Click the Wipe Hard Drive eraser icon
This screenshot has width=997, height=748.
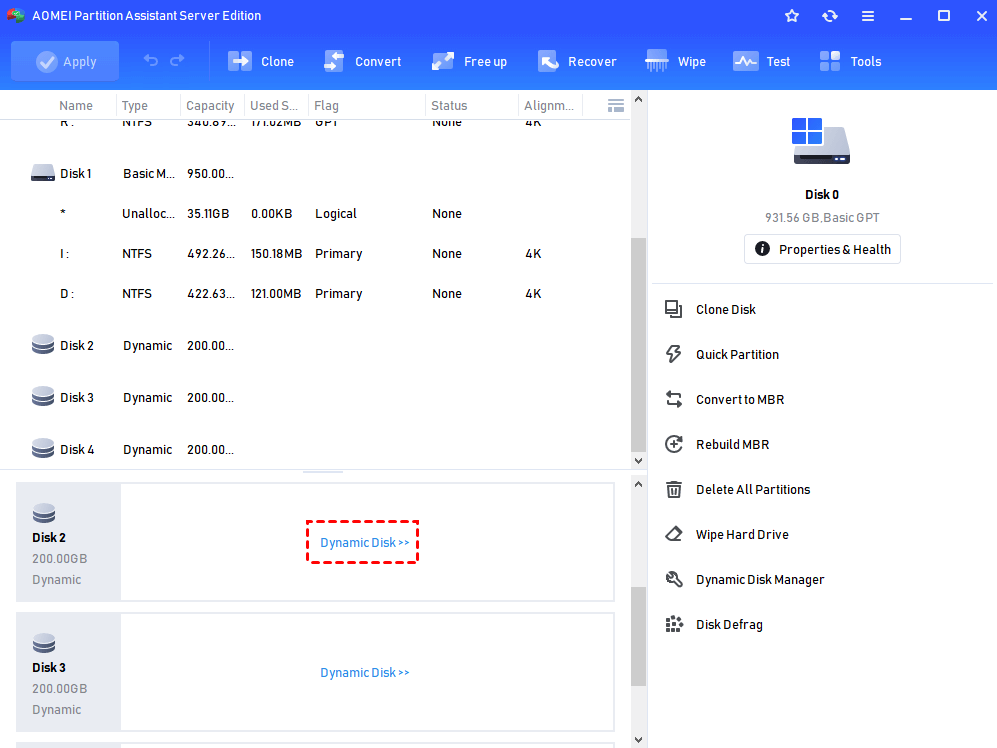[673, 534]
